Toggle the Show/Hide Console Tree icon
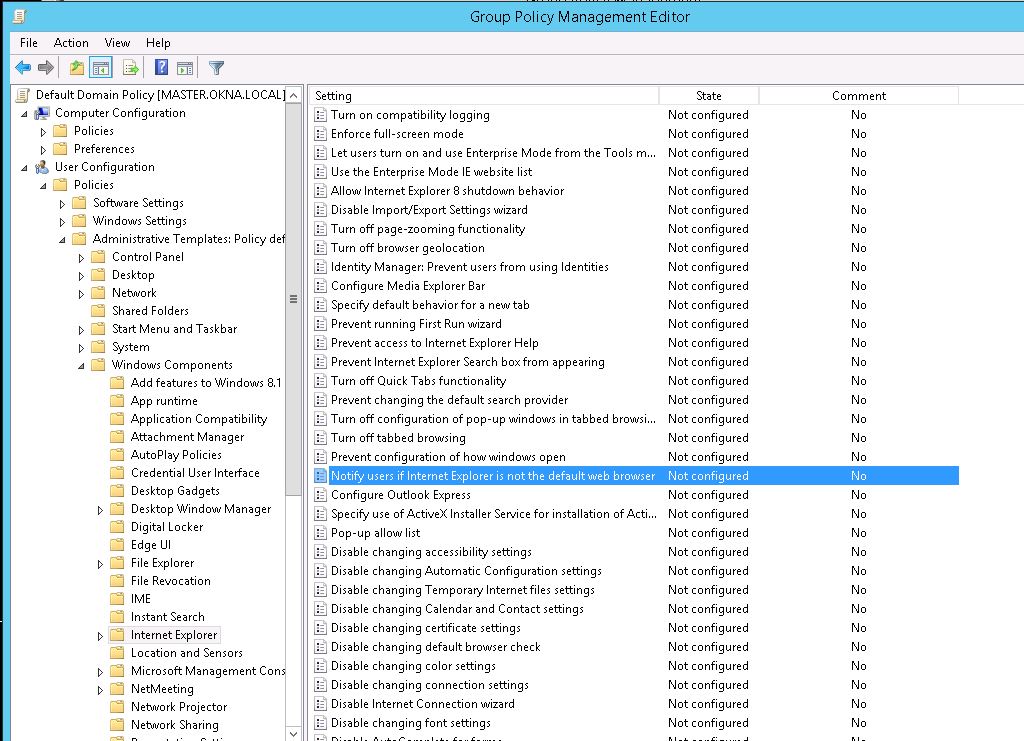The width and height of the screenshot is (1024, 741). point(100,67)
